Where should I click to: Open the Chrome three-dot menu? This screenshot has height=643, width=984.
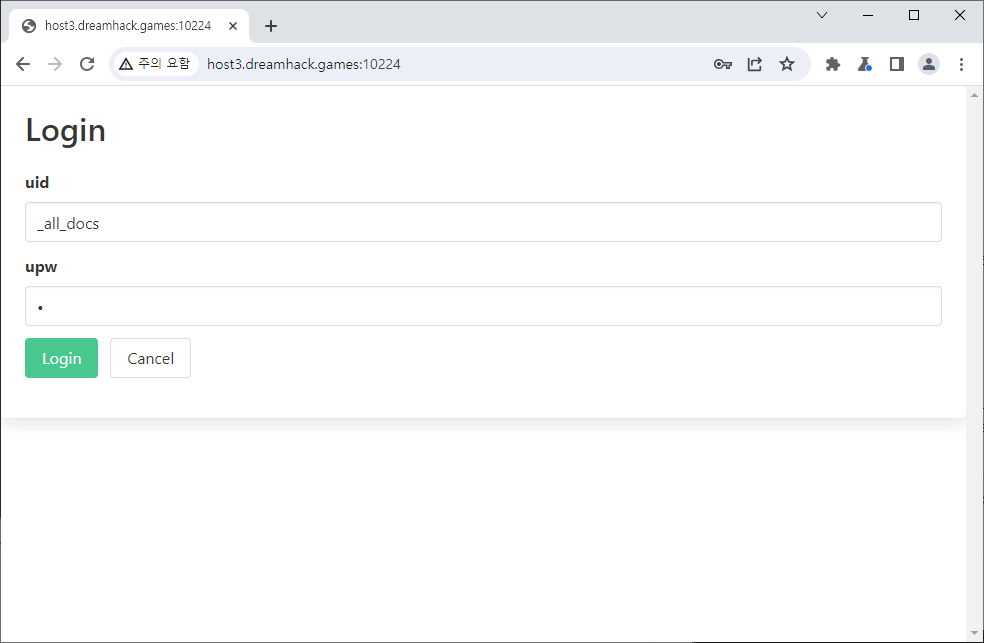[961, 64]
